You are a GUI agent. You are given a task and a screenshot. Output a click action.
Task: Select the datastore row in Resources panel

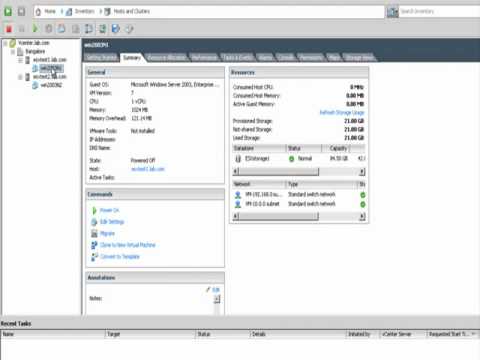point(299,159)
